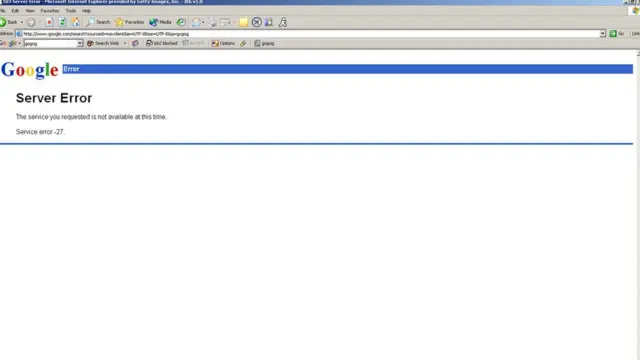Open the Search pane with the magnifier button

[x=98, y=22]
